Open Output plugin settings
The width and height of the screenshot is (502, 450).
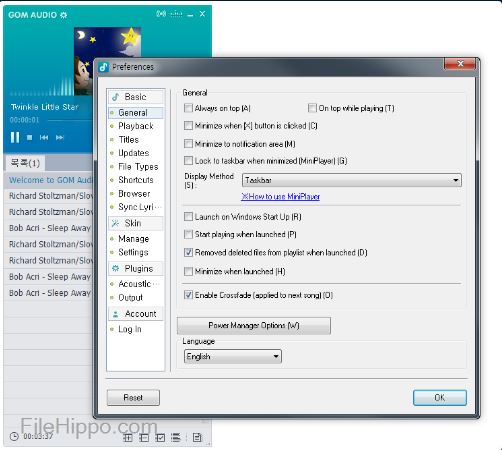(x=131, y=297)
